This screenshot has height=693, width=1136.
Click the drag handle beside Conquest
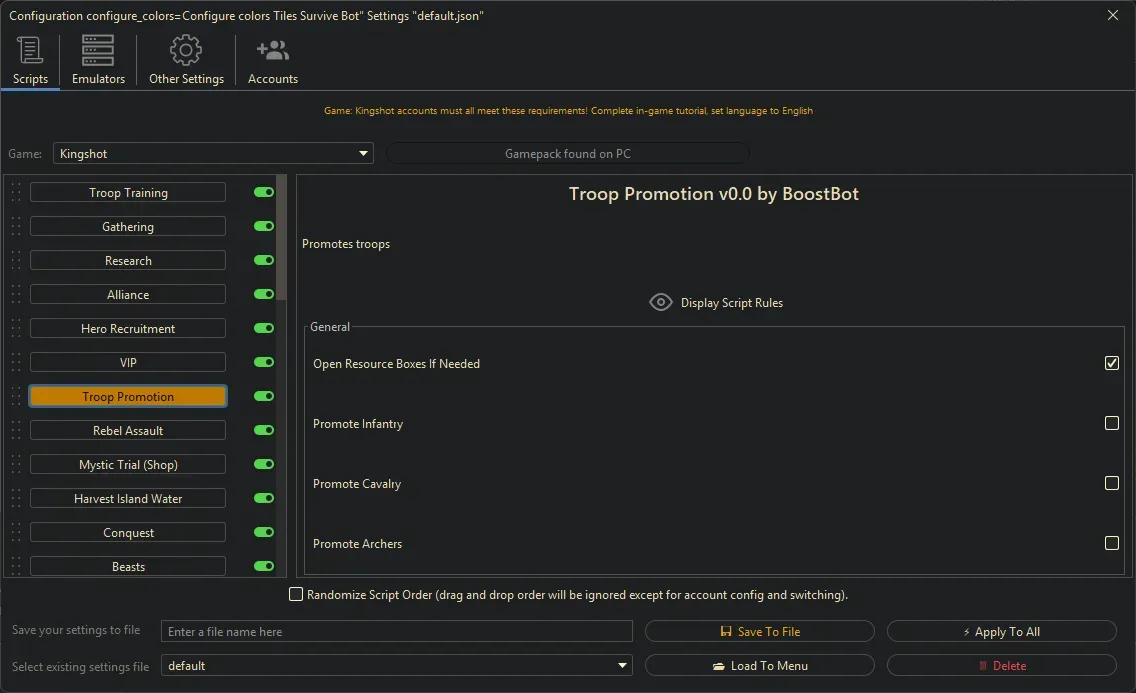[16, 533]
